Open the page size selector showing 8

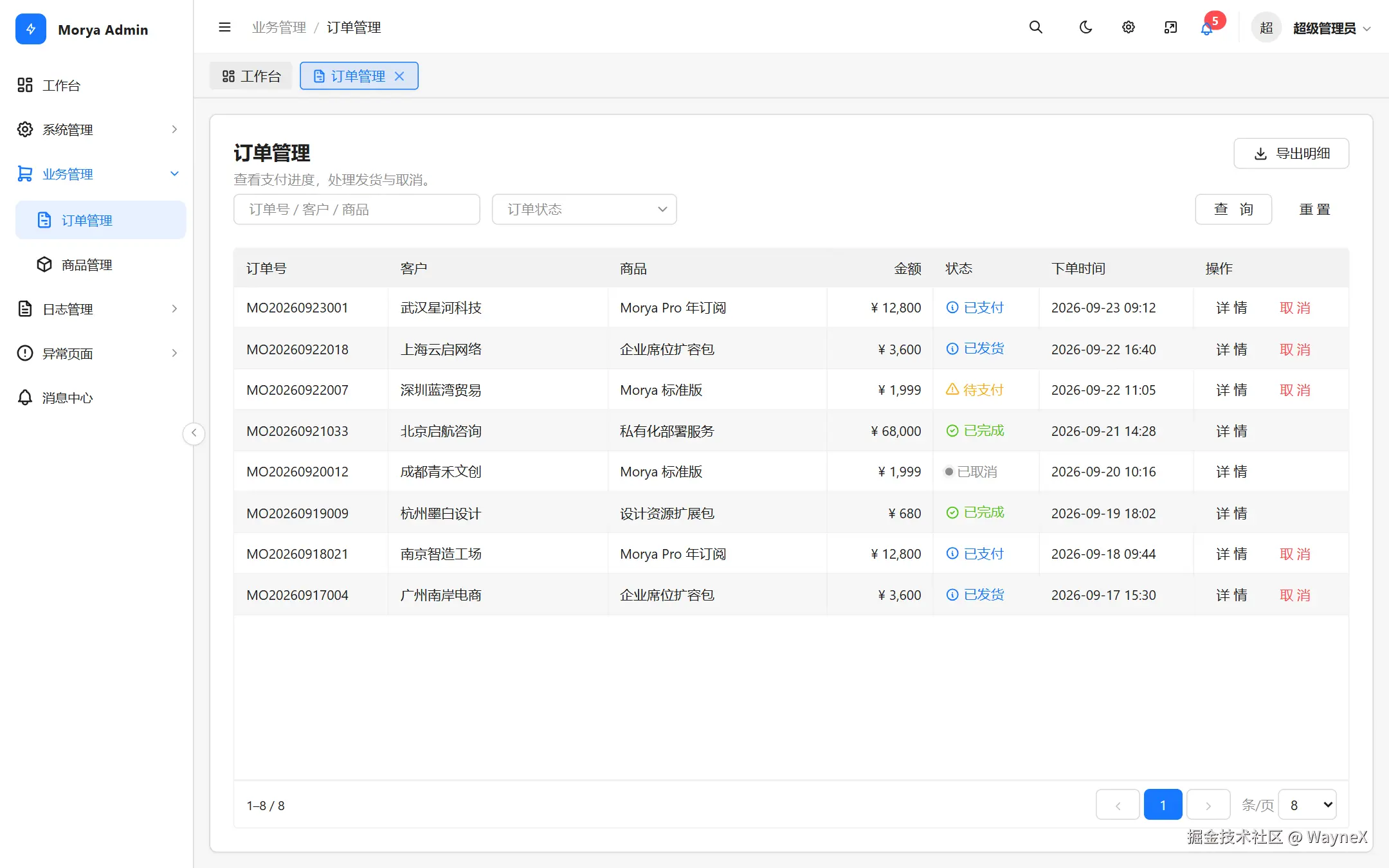pos(1307,805)
